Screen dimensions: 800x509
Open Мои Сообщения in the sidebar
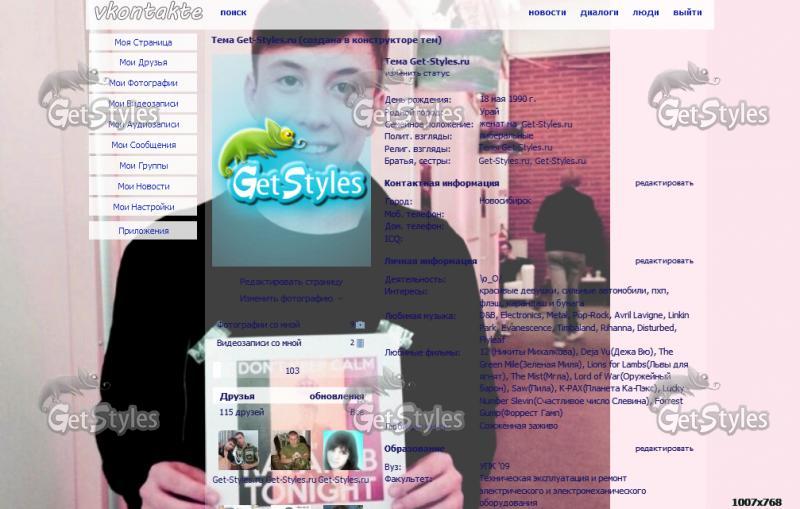143,145
